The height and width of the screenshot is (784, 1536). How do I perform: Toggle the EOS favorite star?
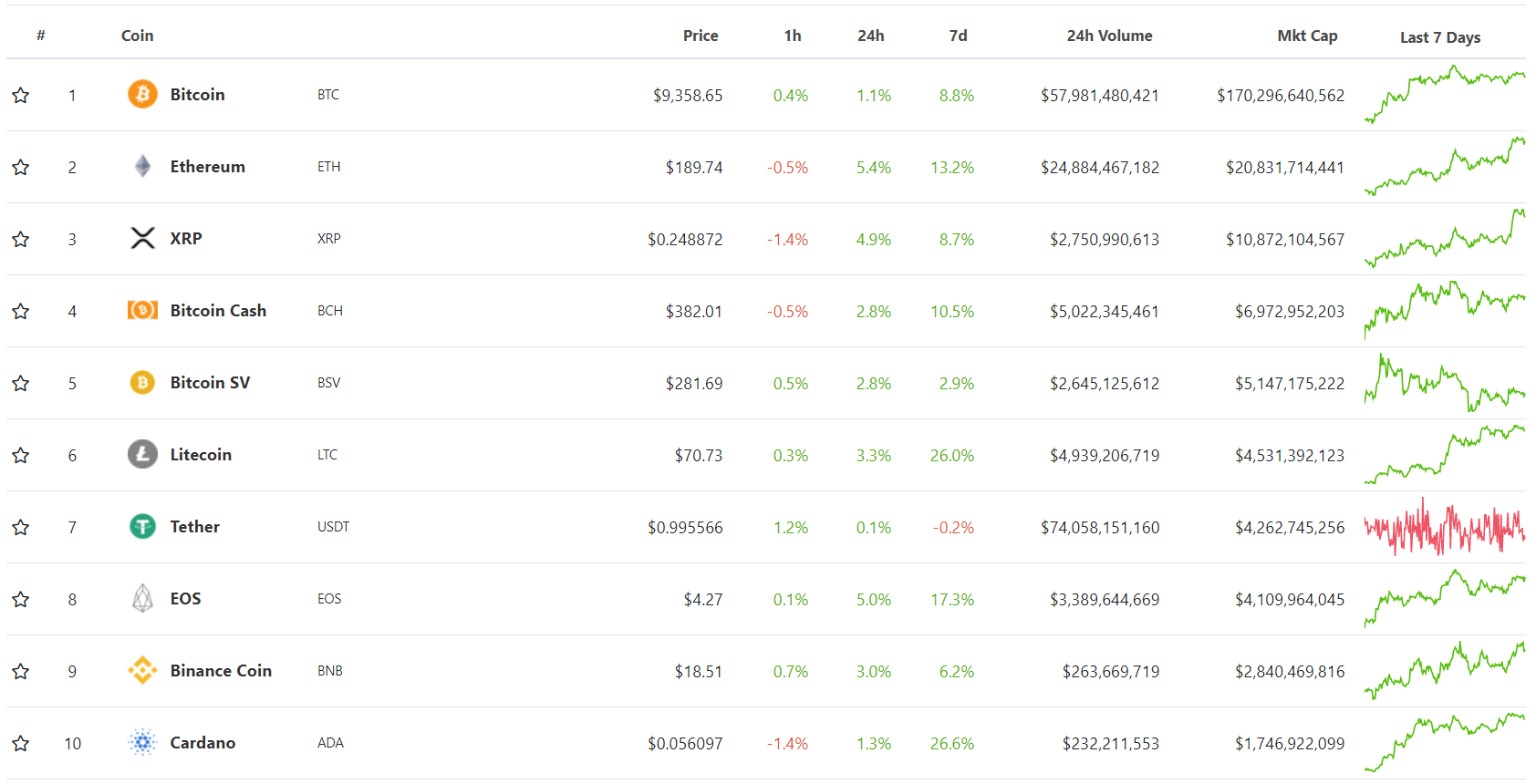pyautogui.click(x=21, y=599)
